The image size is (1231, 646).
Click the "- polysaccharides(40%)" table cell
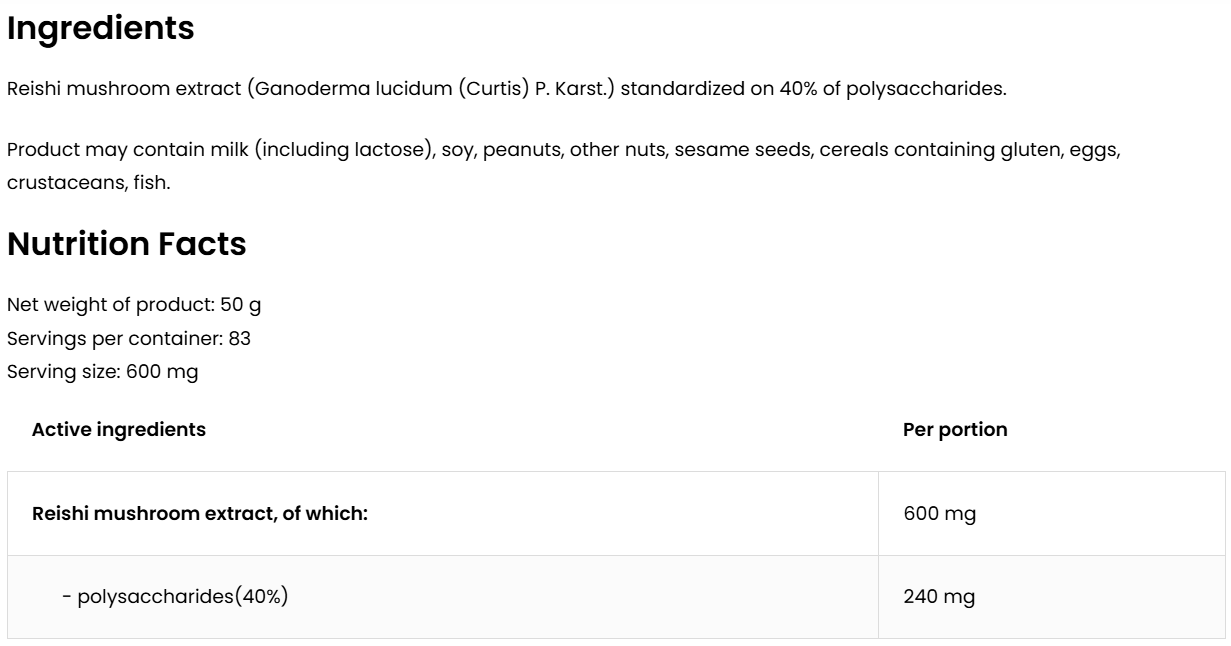pyautogui.click(x=175, y=598)
